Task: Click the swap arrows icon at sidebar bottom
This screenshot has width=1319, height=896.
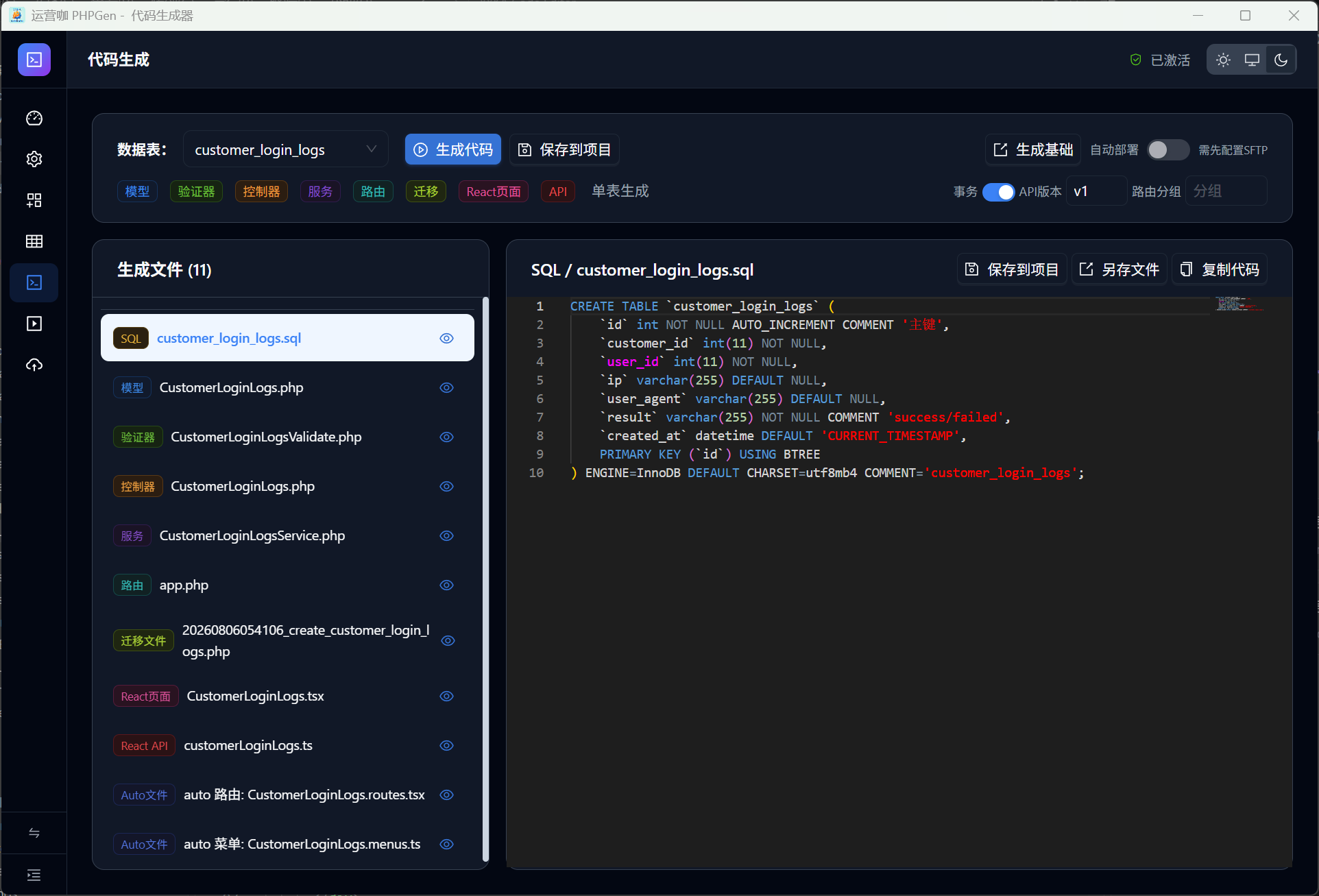Action: pyautogui.click(x=34, y=833)
